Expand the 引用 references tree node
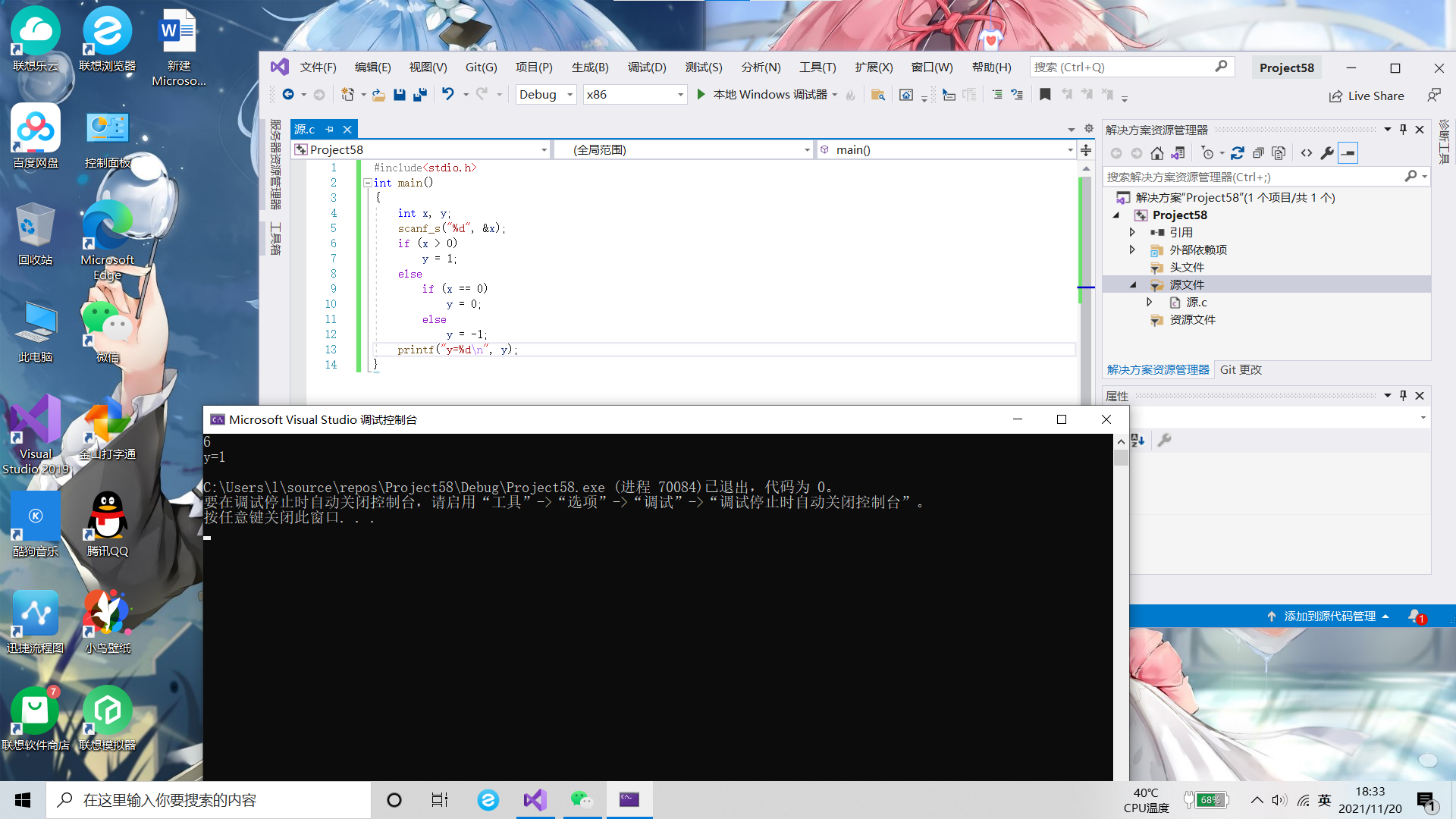This screenshot has height=819, width=1456. pos(1132,232)
